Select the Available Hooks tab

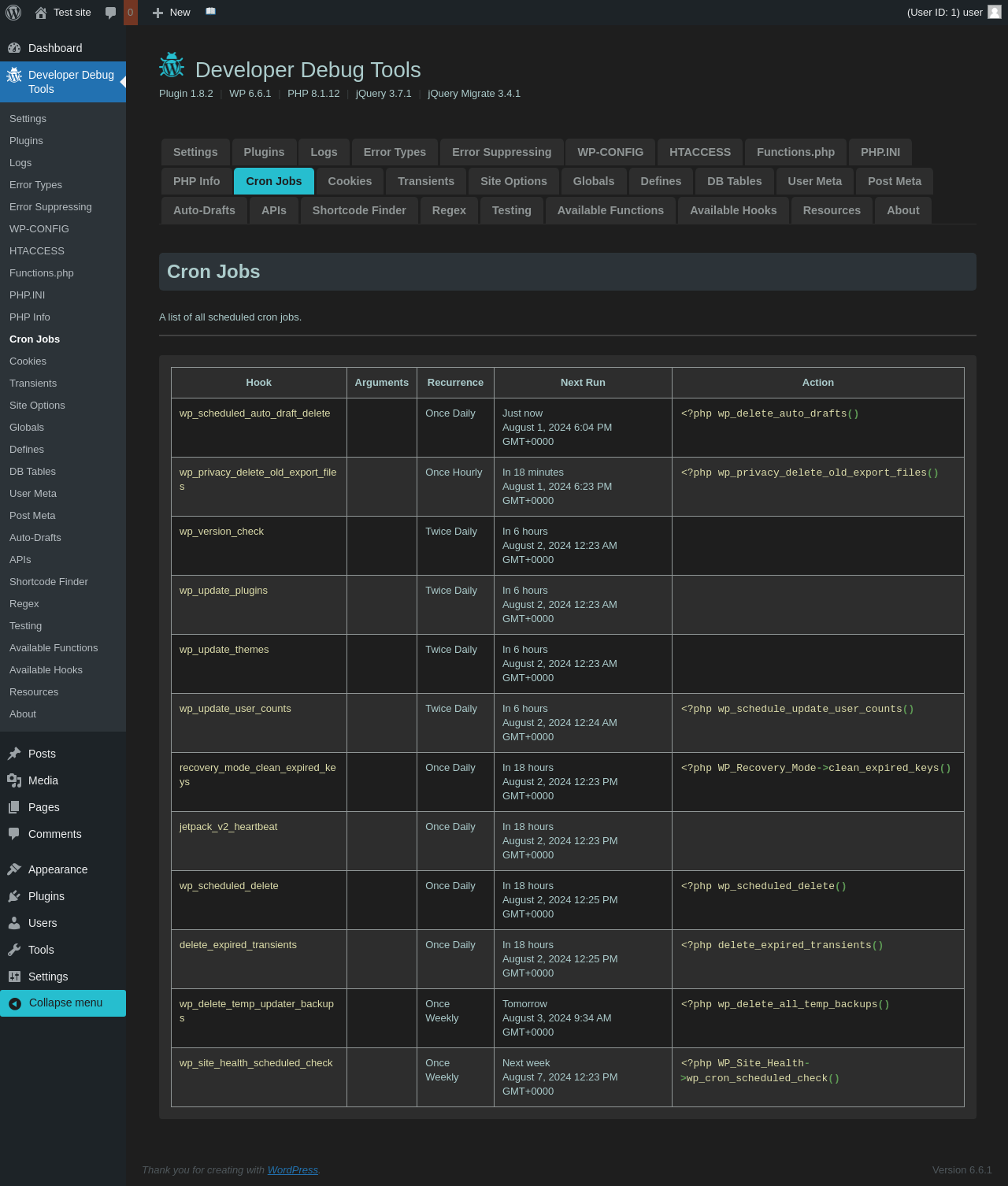pos(732,210)
